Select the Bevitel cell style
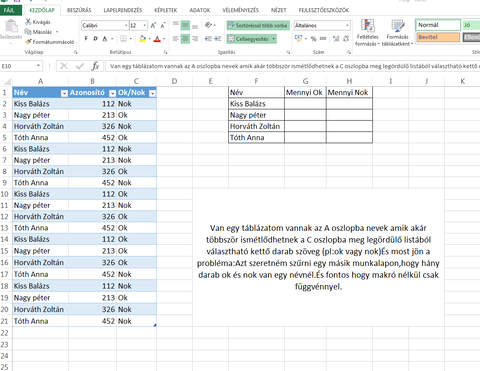The image size is (480, 371). [438, 37]
